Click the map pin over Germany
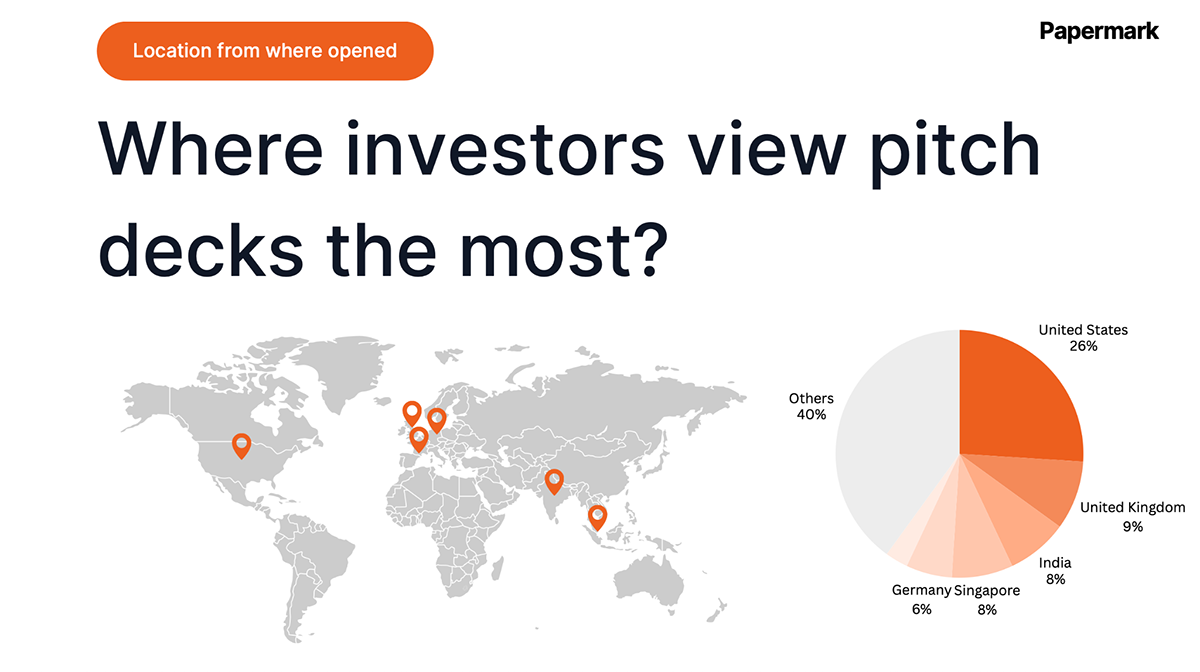The image size is (1200, 672). pyautogui.click(x=437, y=419)
